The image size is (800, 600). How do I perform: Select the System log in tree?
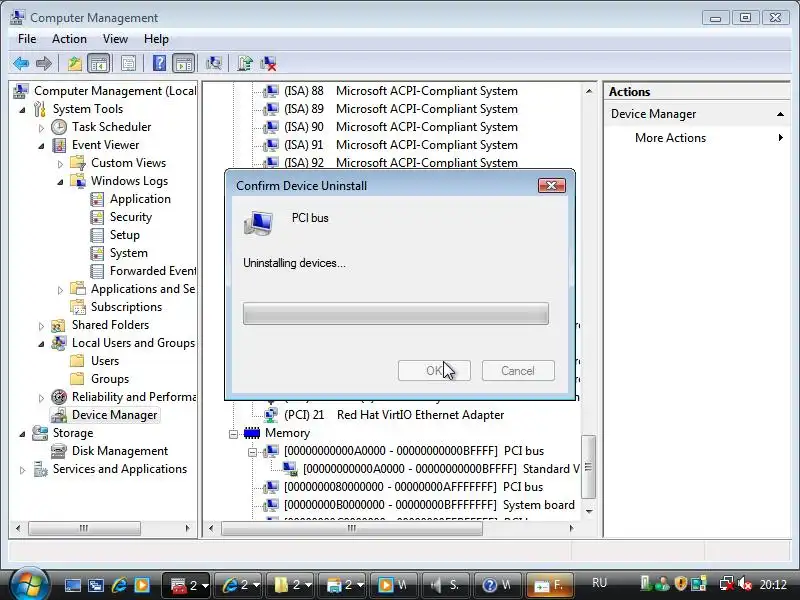point(129,253)
